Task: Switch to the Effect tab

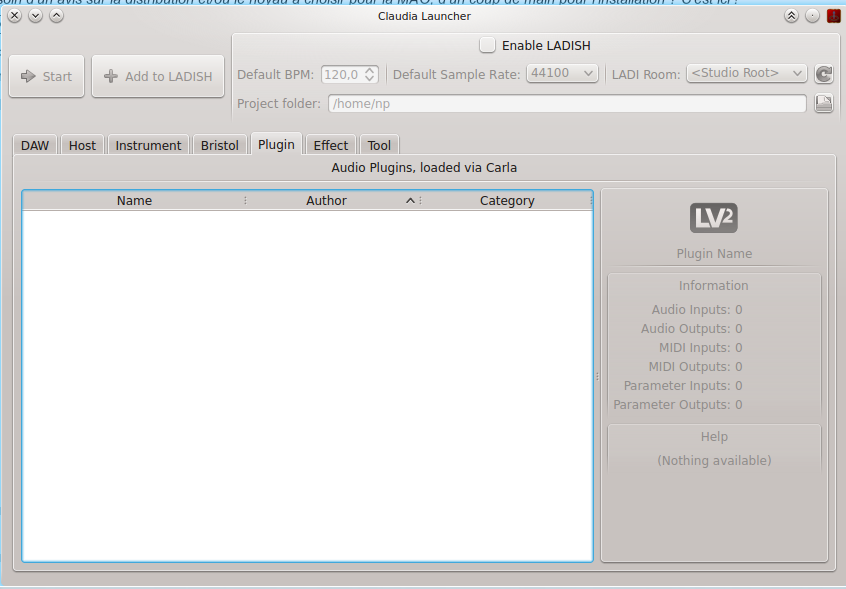Action: point(331,145)
